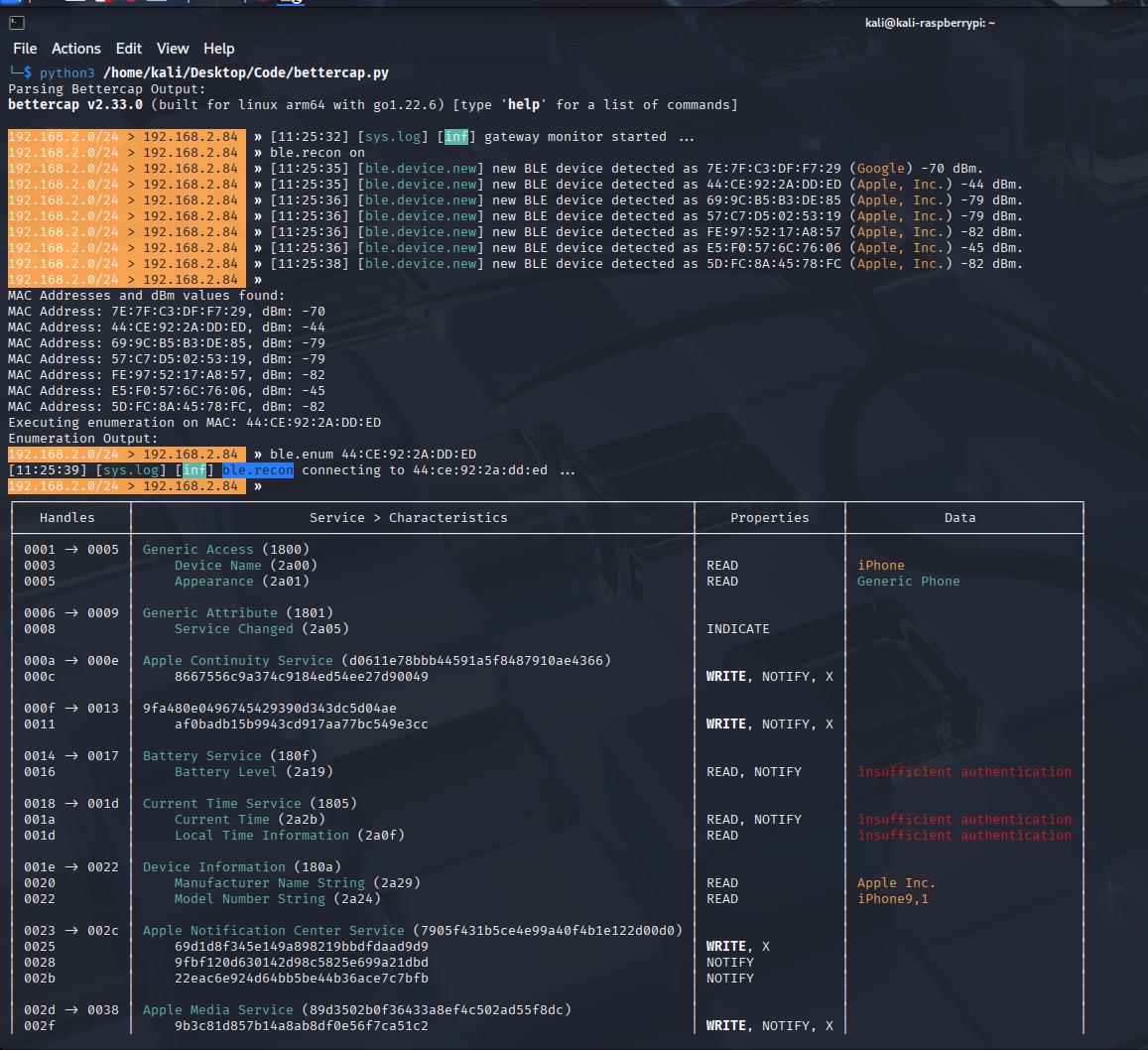The image size is (1148, 1050).
Task: Click 'Battery Level (2a19)' characteristic
Action: click(254, 772)
